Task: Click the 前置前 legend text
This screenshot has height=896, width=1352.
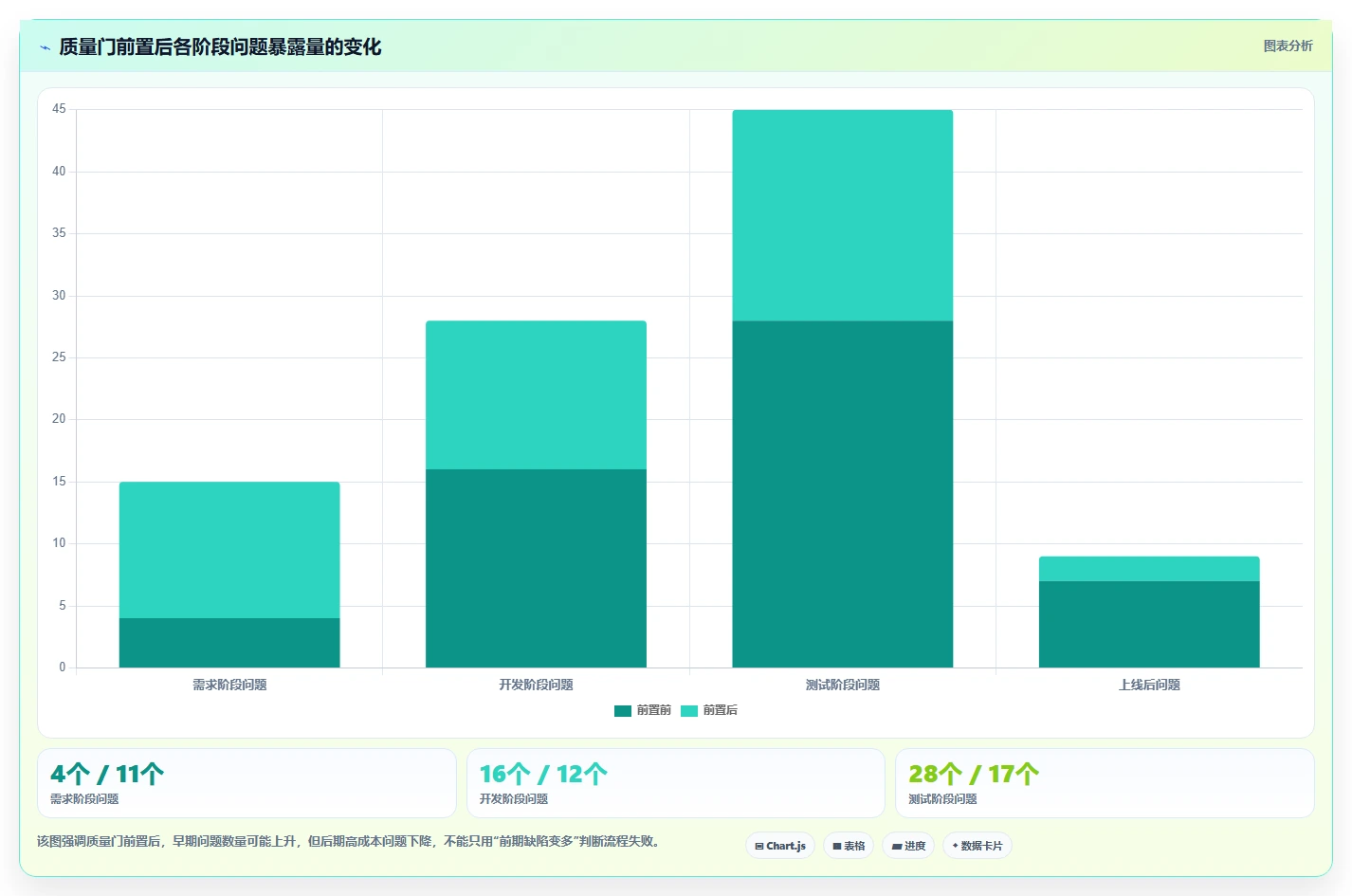Action: (653, 710)
